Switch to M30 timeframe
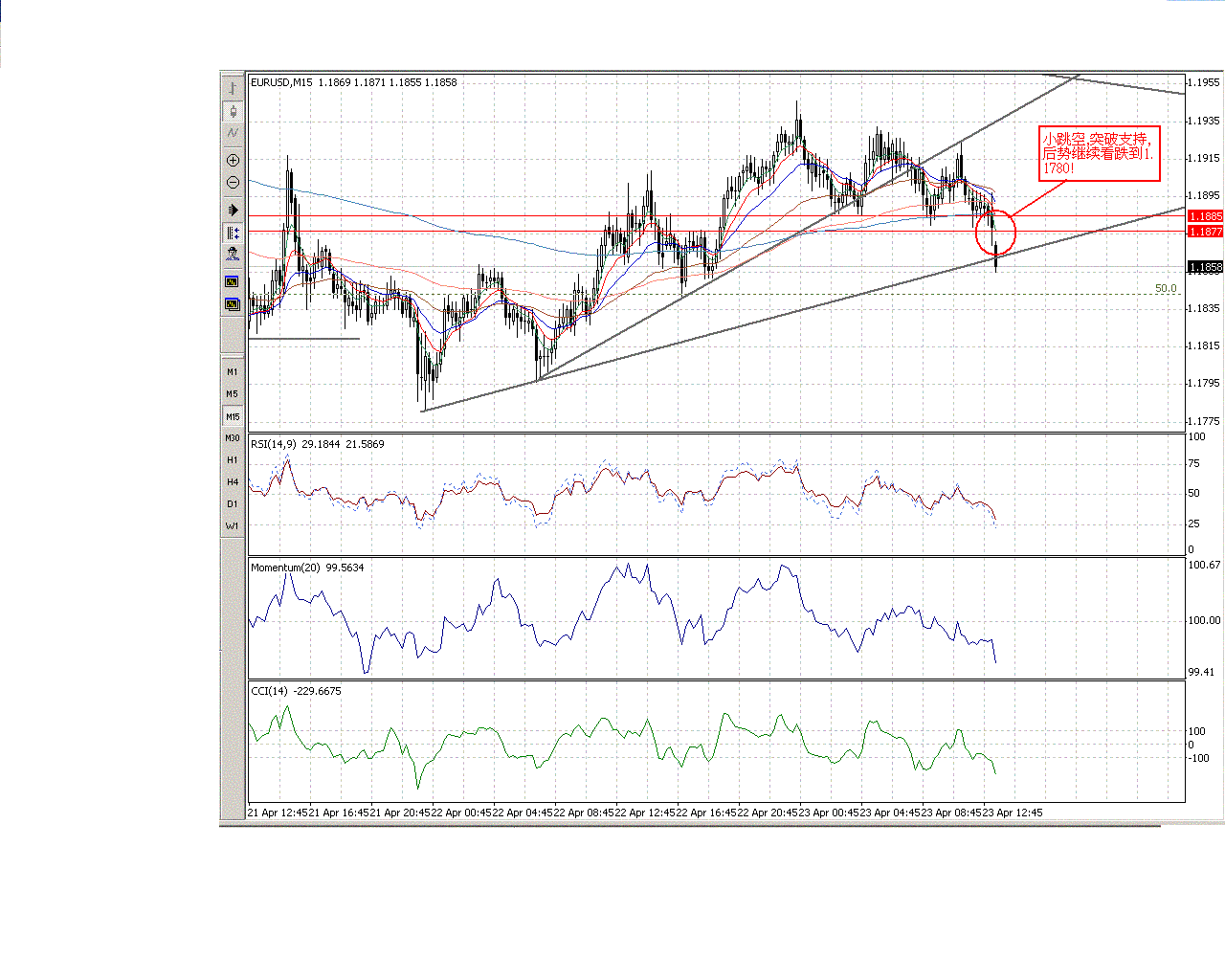 tap(233, 437)
